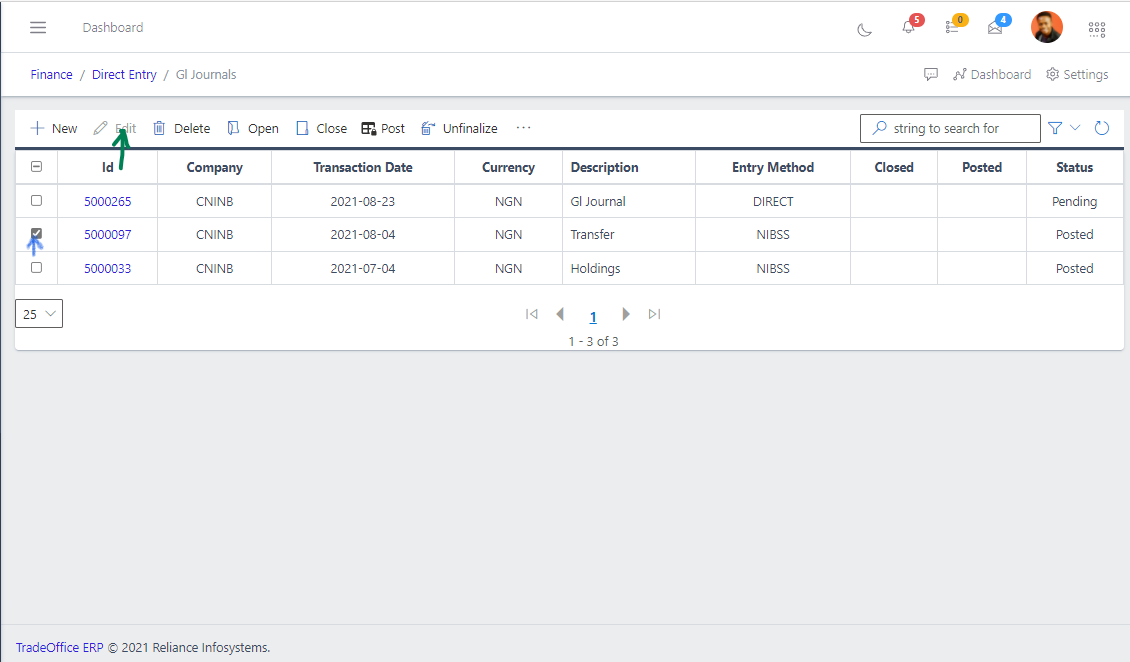This screenshot has height=662, width=1130.
Task: Sort by Status column header
Action: 1075,167
